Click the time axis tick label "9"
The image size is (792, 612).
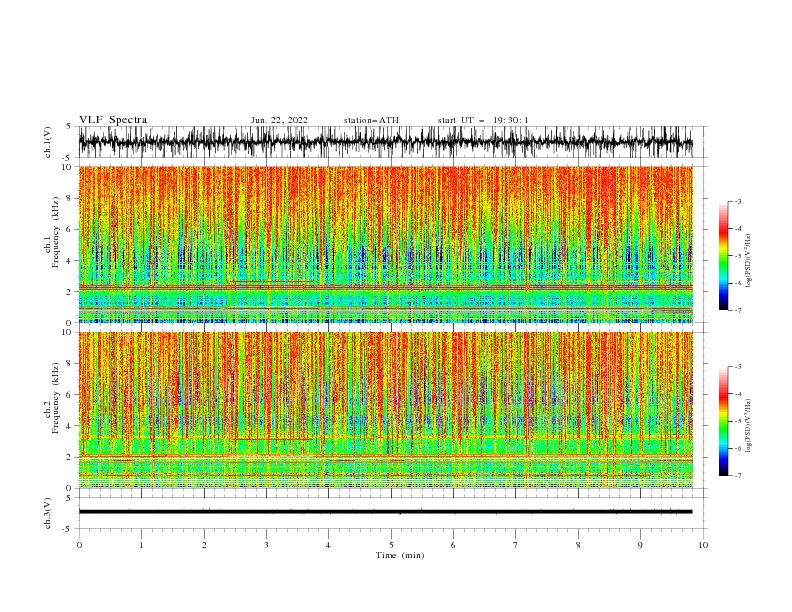[x=640, y=545]
